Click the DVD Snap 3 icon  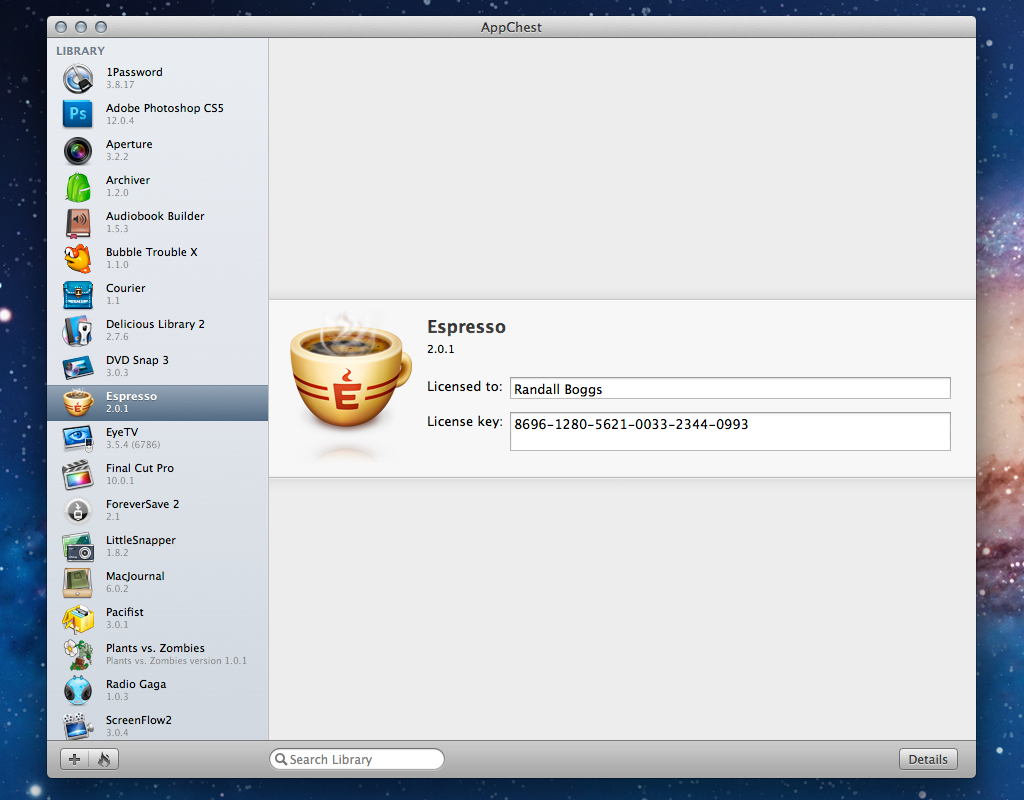(x=78, y=366)
